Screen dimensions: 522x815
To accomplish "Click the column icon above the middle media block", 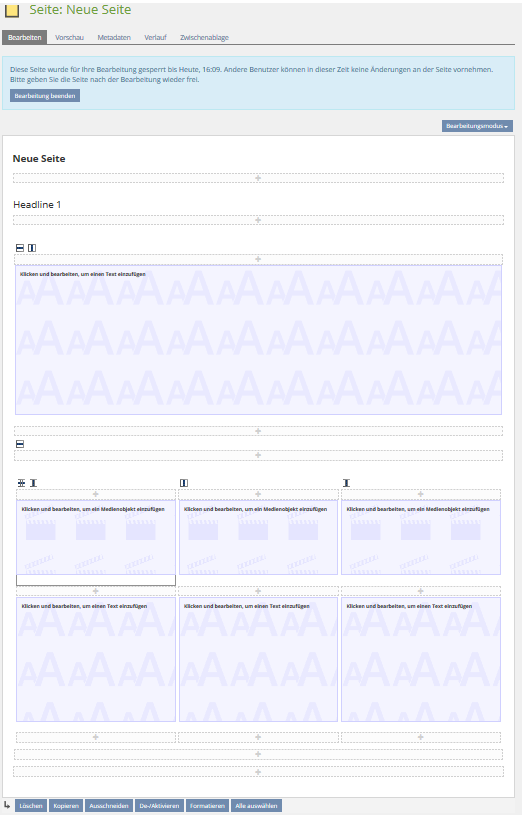I will pos(184,483).
